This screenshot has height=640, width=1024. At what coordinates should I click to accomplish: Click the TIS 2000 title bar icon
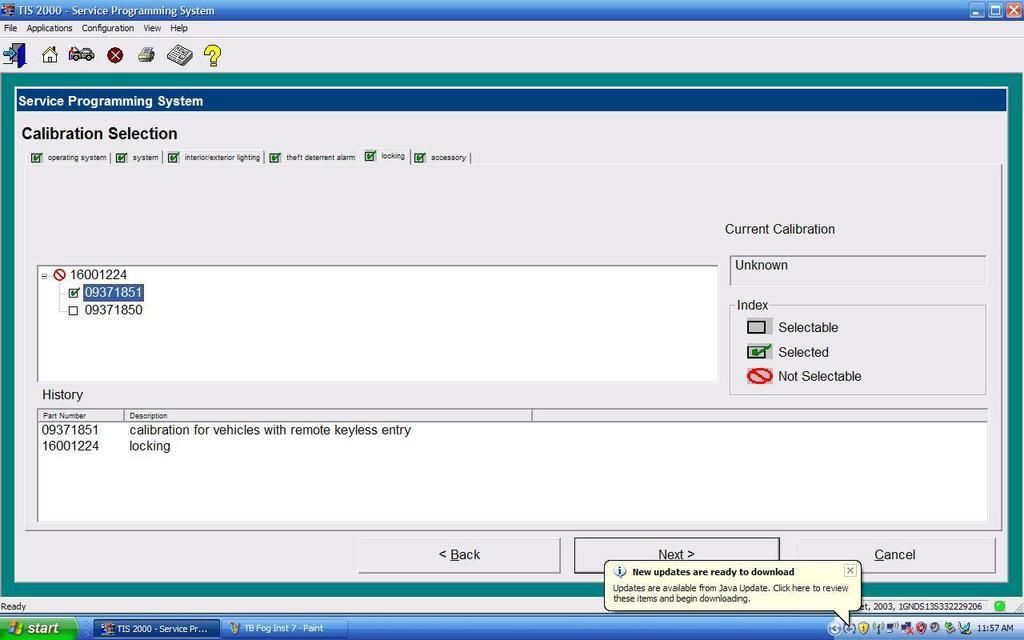(8, 10)
